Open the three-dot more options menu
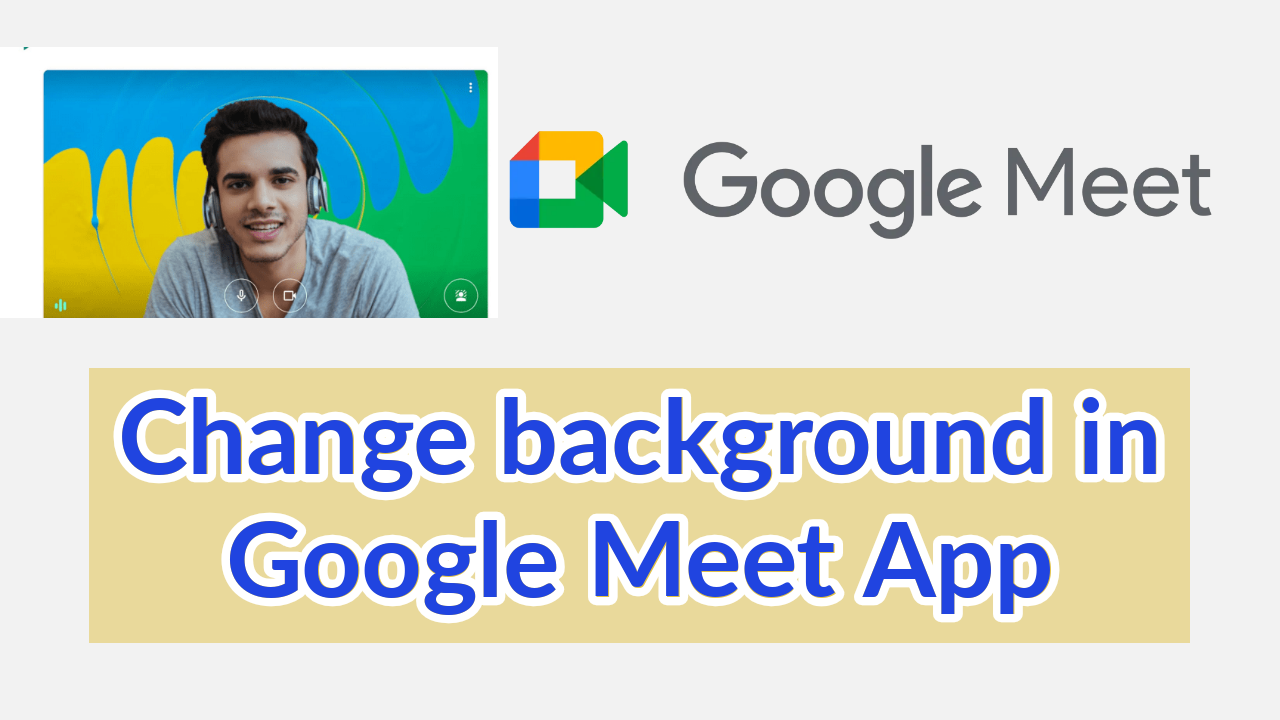The image size is (1280, 720). (x=471, y=88)
